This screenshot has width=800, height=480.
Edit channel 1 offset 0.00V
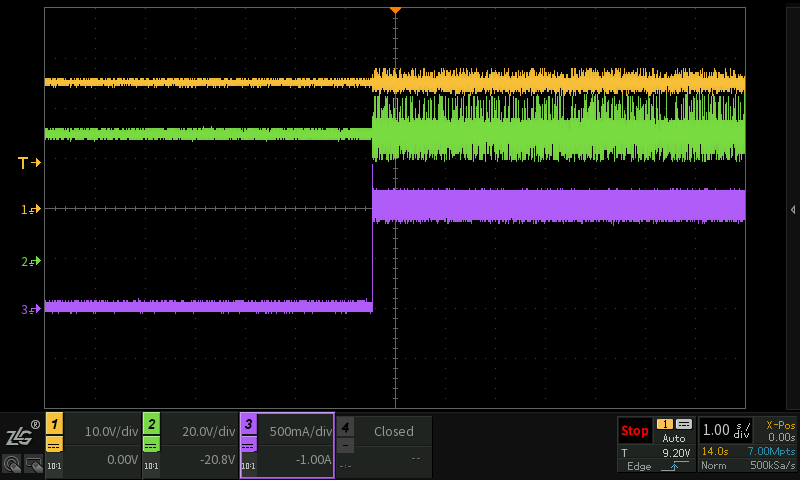[x=122, y=460]
